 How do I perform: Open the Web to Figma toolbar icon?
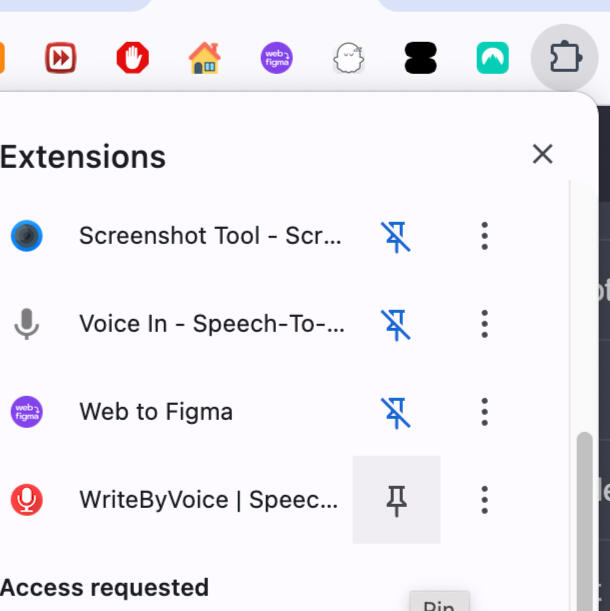tap(276, 59)
